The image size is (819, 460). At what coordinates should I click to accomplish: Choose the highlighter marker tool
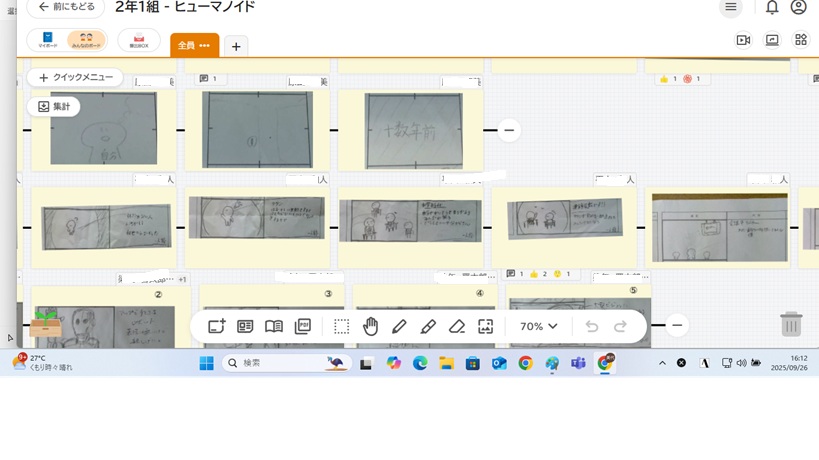428,327
